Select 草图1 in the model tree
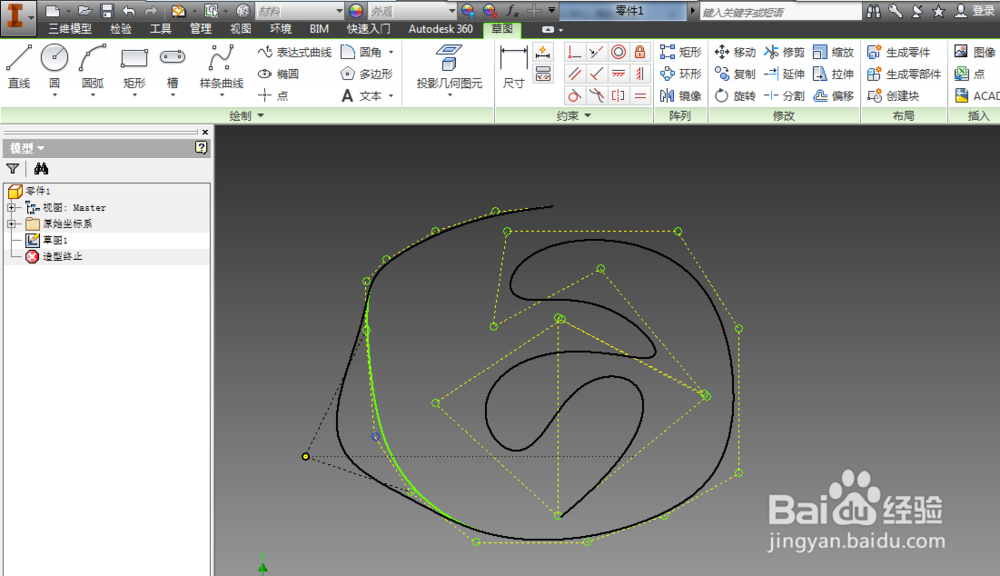 47,240
